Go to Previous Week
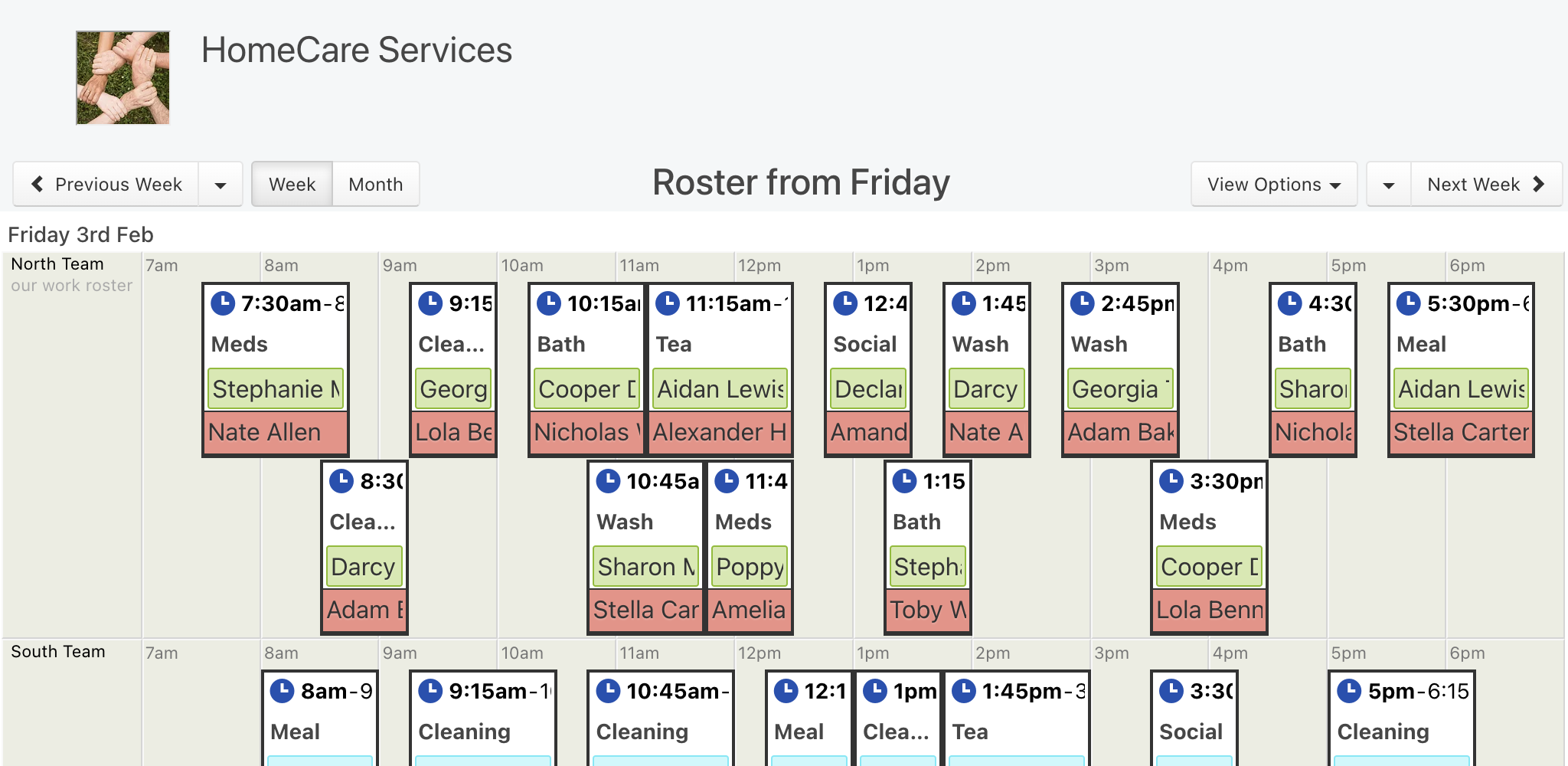This screenshot has width=1568, height=766. [106, 184]
